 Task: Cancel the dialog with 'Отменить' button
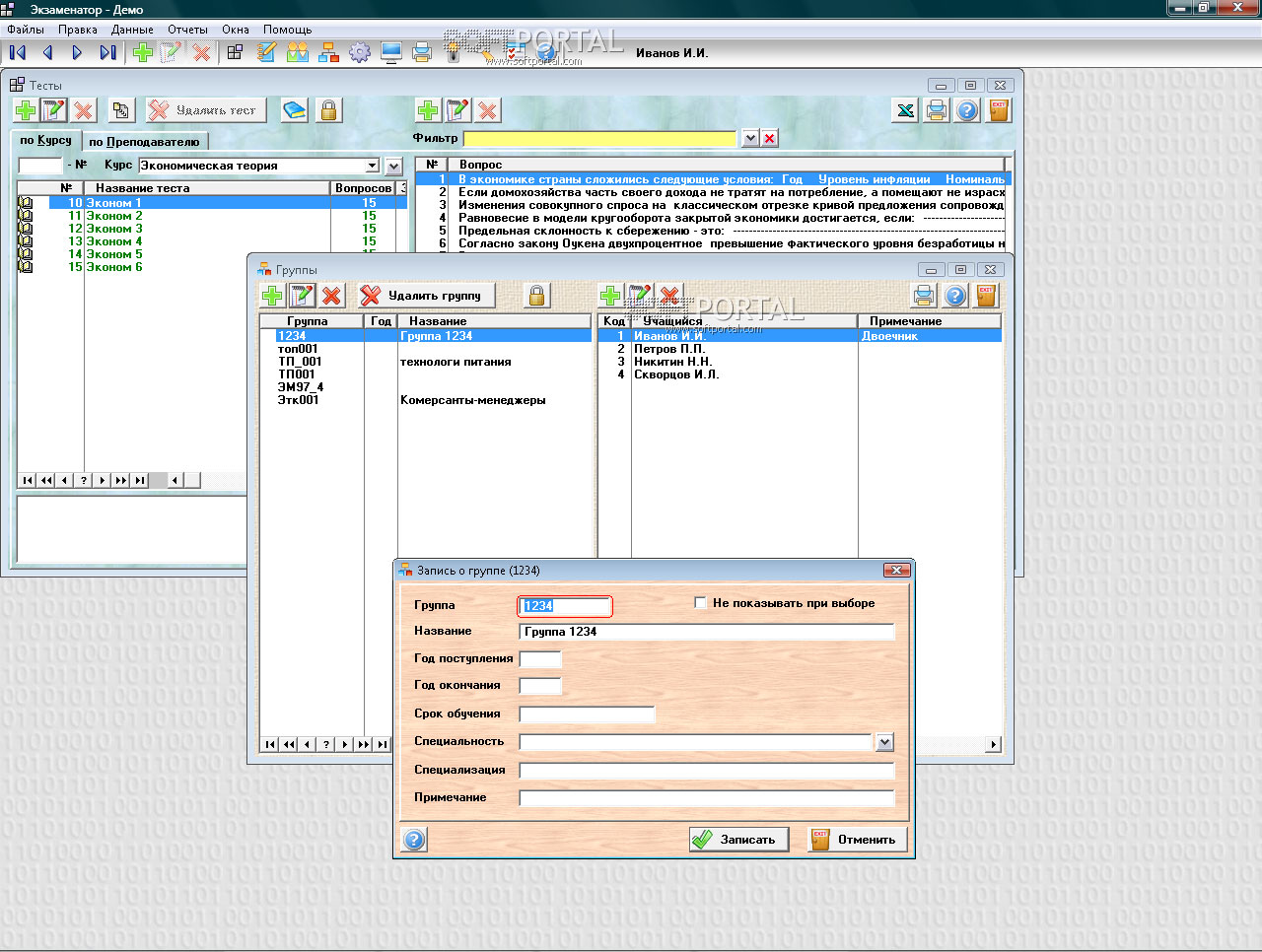tap(857, 840)
